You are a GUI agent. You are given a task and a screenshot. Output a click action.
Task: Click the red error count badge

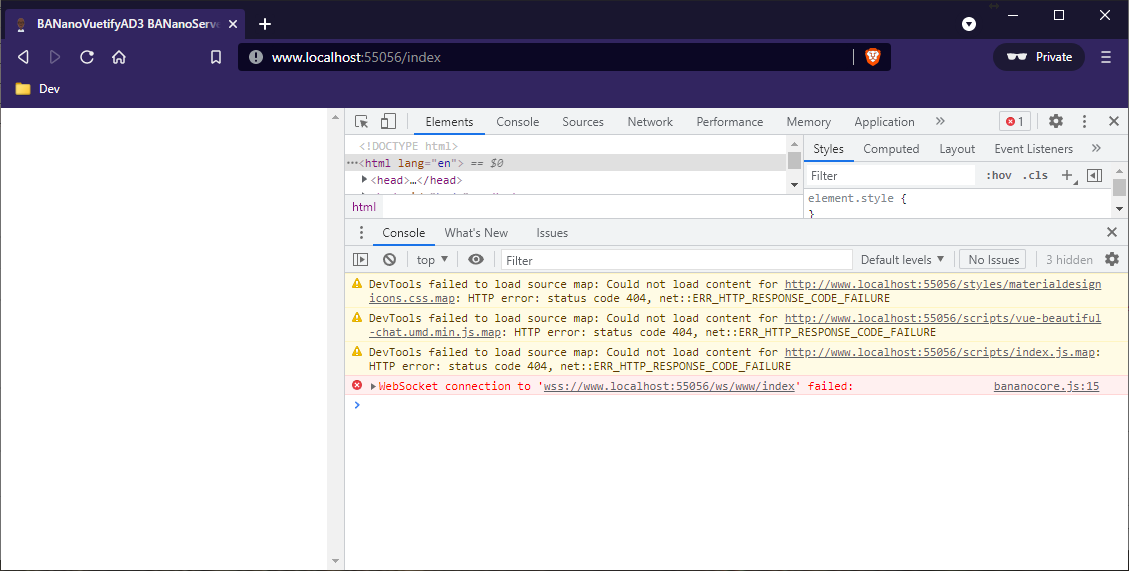click(x=1015, y=122)
